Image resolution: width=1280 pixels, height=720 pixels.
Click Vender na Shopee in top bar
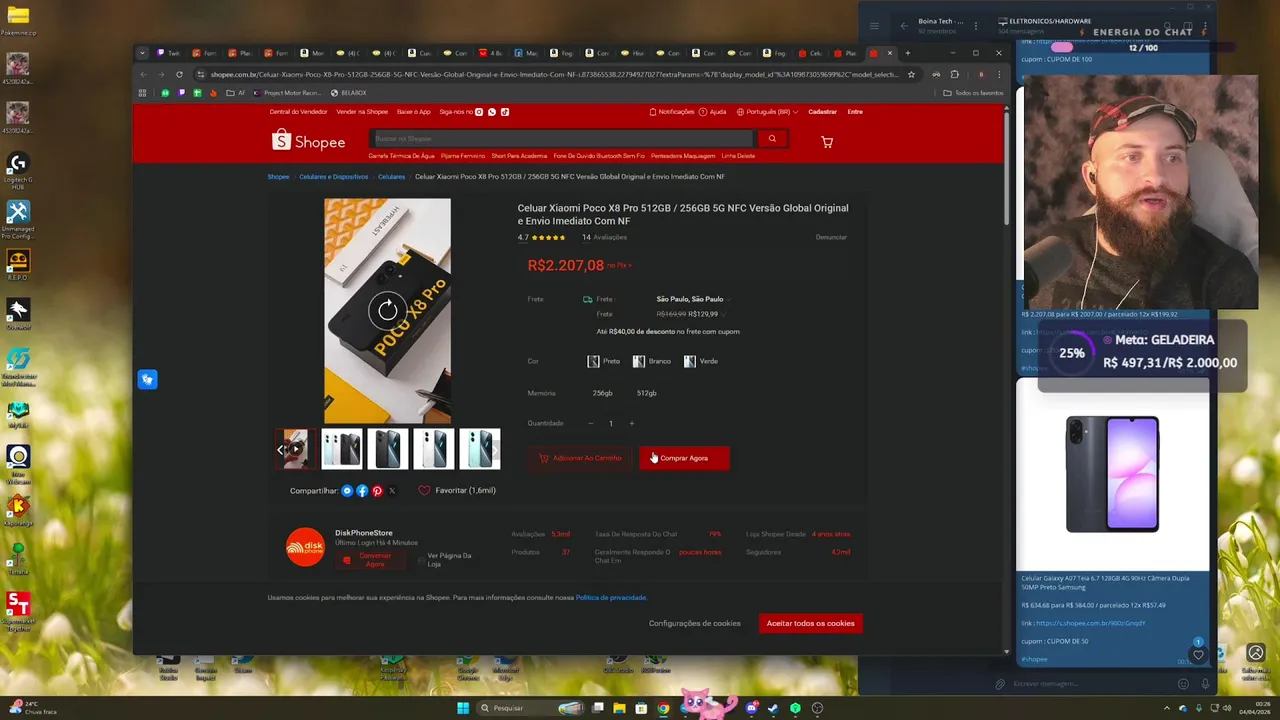[362, 112]
